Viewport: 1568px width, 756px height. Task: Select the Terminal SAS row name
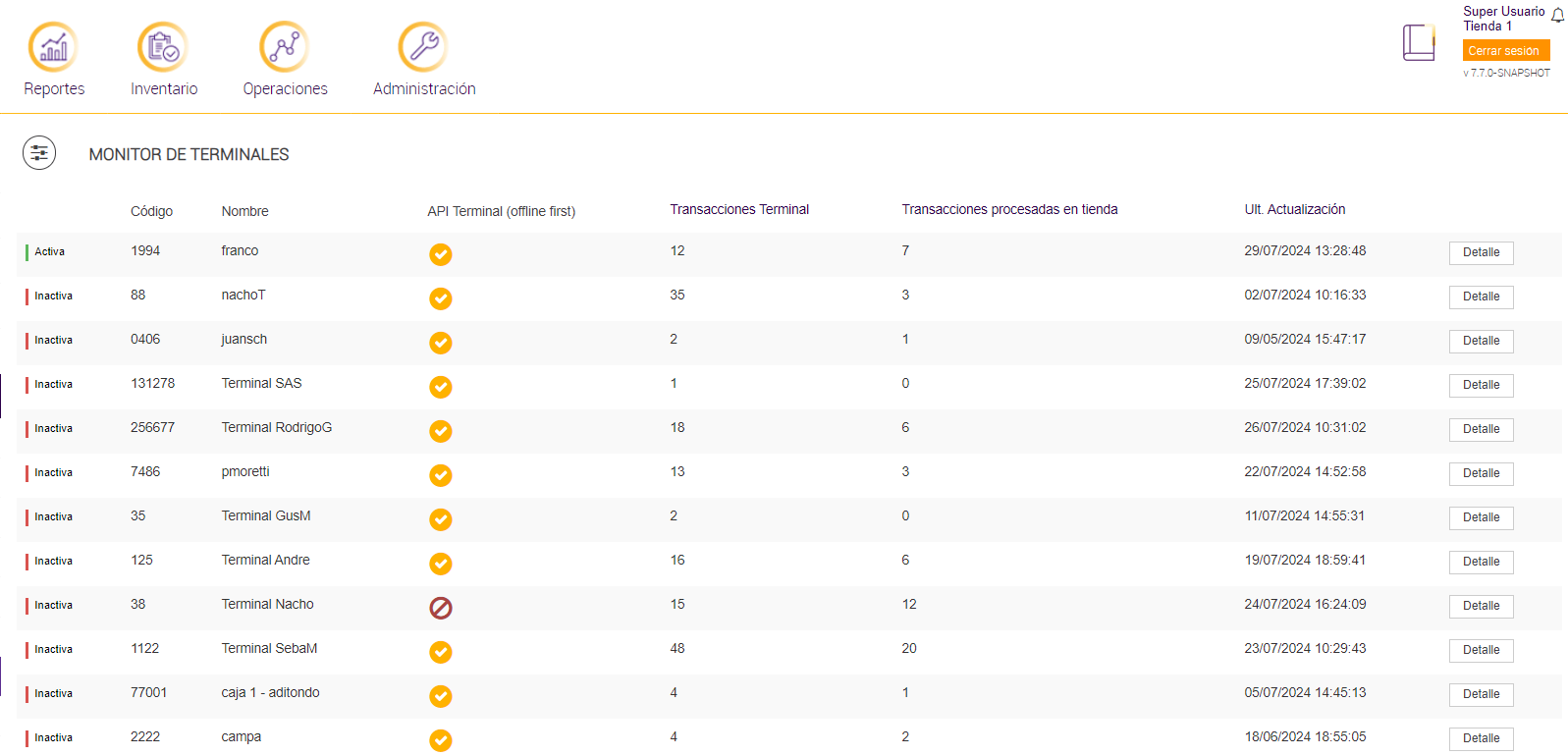pos(261,384)
